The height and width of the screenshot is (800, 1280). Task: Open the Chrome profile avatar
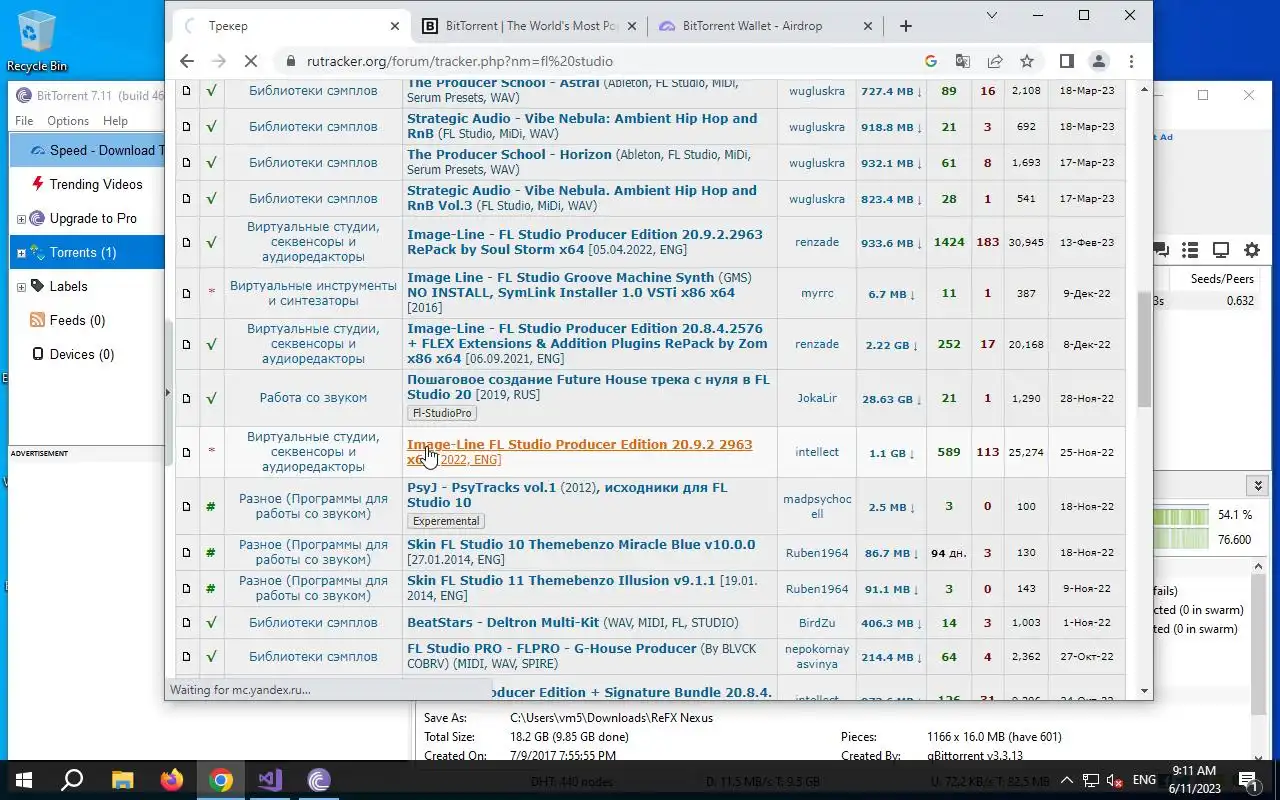tap(1099, 61)
